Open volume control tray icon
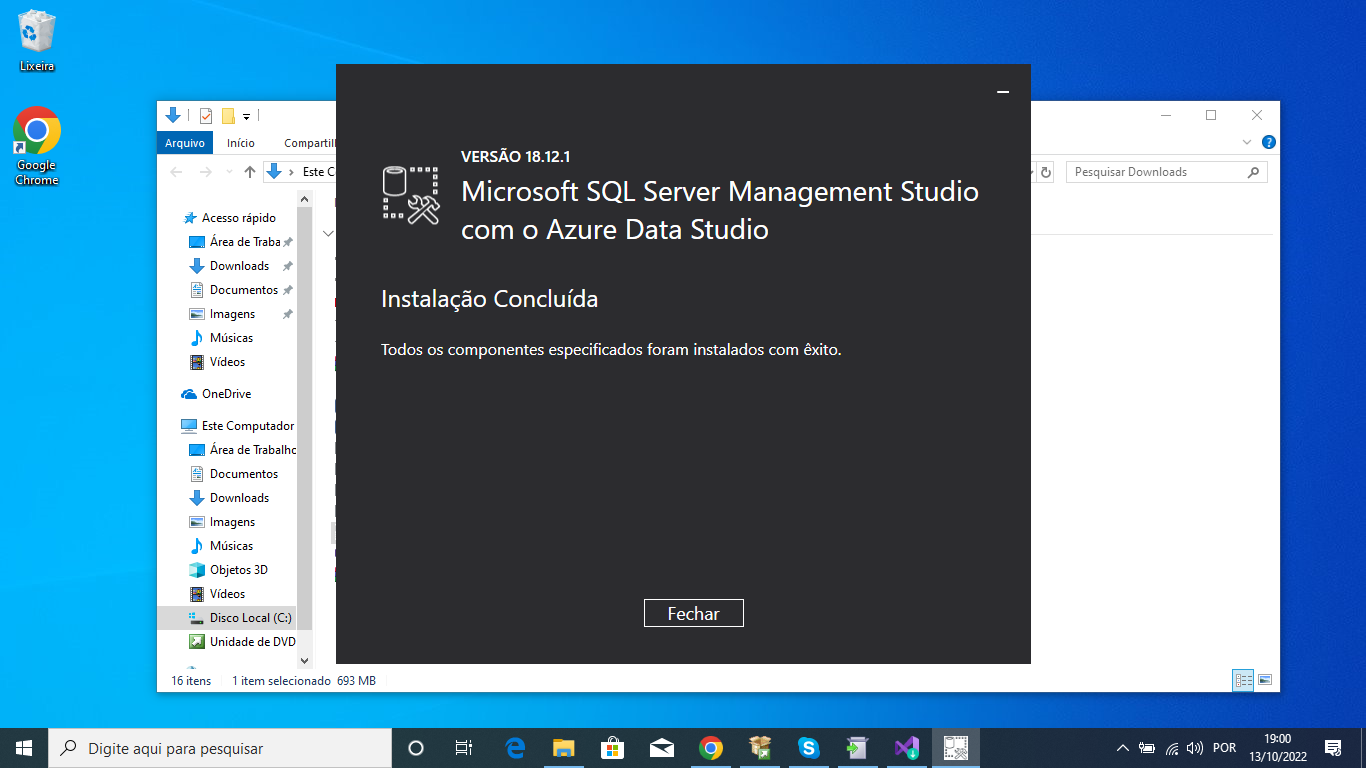This screenshot has width=1366, height=768. click(x=1195, y=748)
